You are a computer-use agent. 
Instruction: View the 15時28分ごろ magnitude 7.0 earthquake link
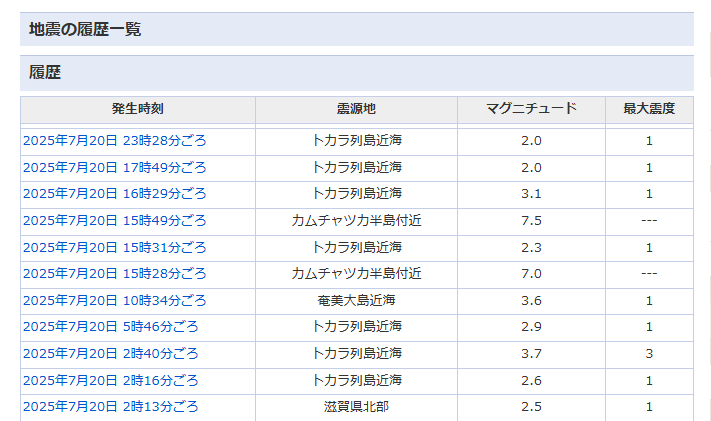pos(115,274)
